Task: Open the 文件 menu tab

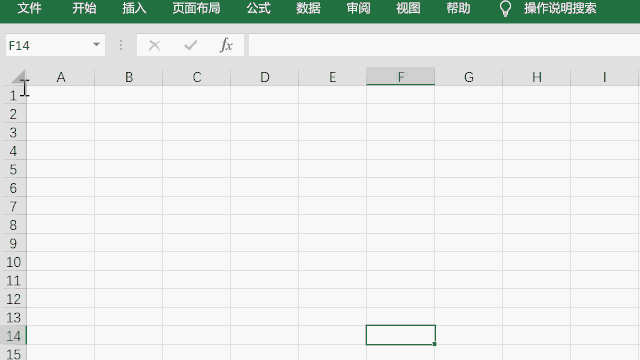Action: click(x=29, y=8)
